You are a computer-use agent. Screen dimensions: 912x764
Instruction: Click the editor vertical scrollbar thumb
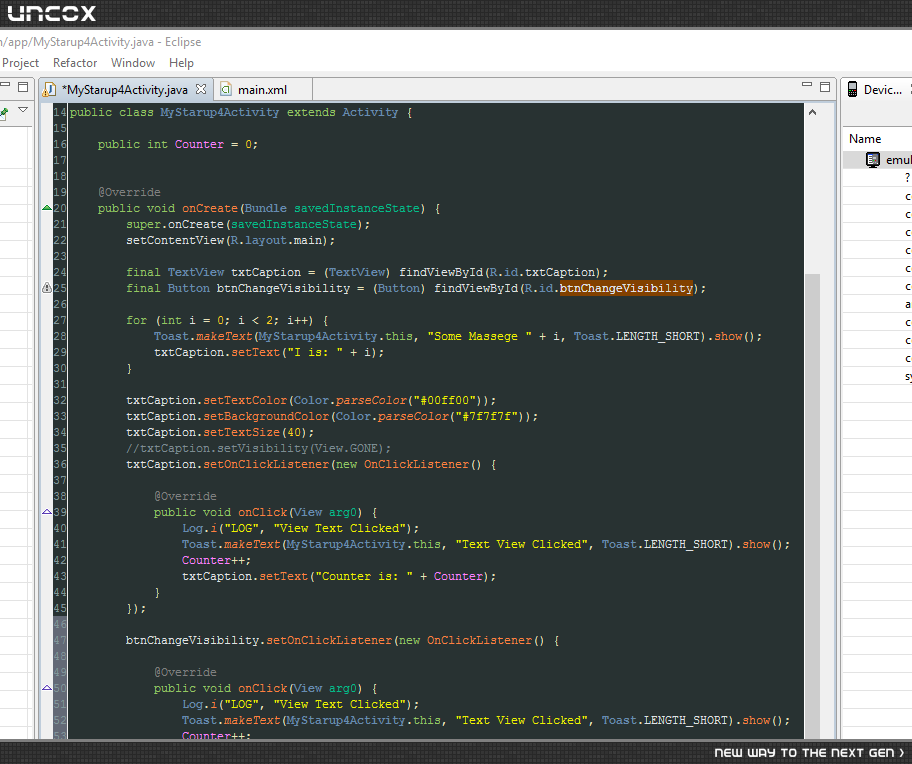pyautogui.click(x=813, y=506)
